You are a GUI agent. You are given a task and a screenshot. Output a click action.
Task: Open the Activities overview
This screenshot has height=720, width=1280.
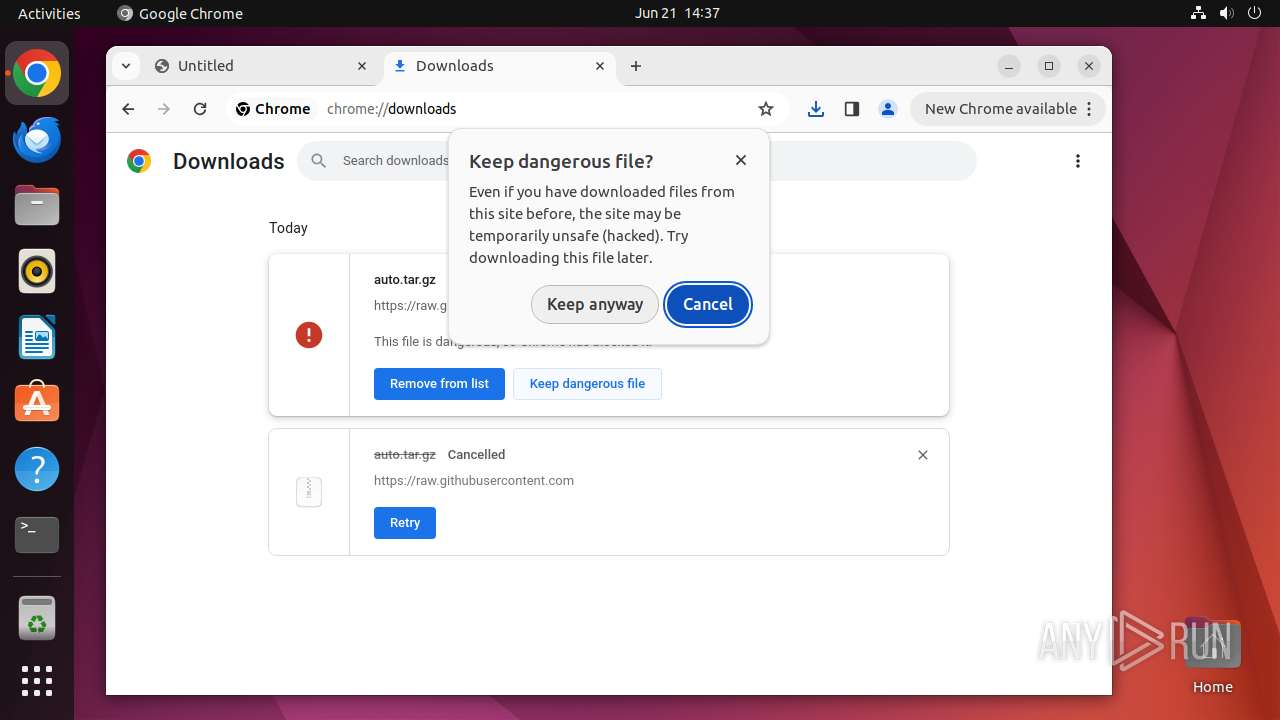(49, 13)
